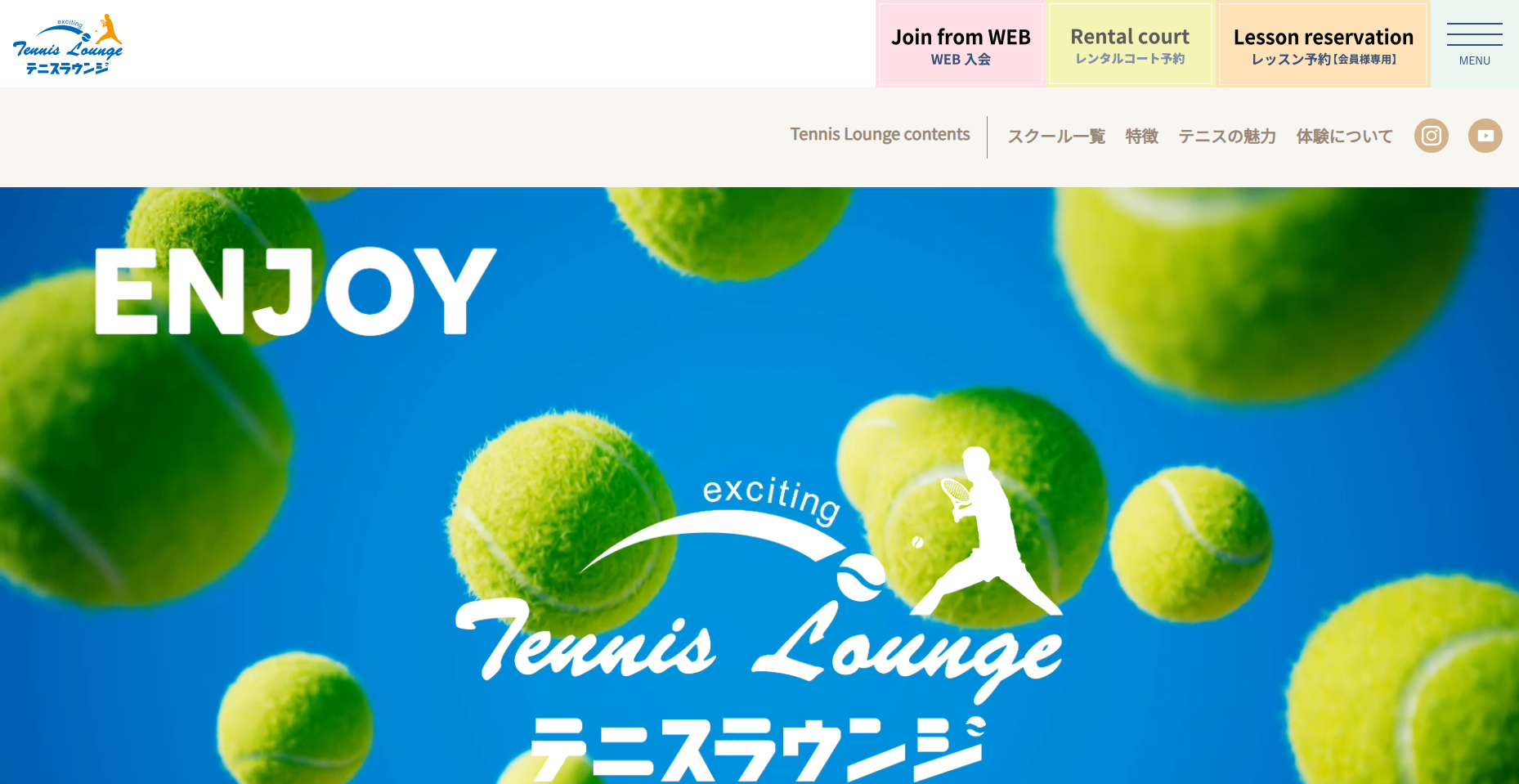This screenshot has height=784, width=1519.
Task: Open the 特徴 menu item
Action: pyautogui.click(x=1142, y=137)
